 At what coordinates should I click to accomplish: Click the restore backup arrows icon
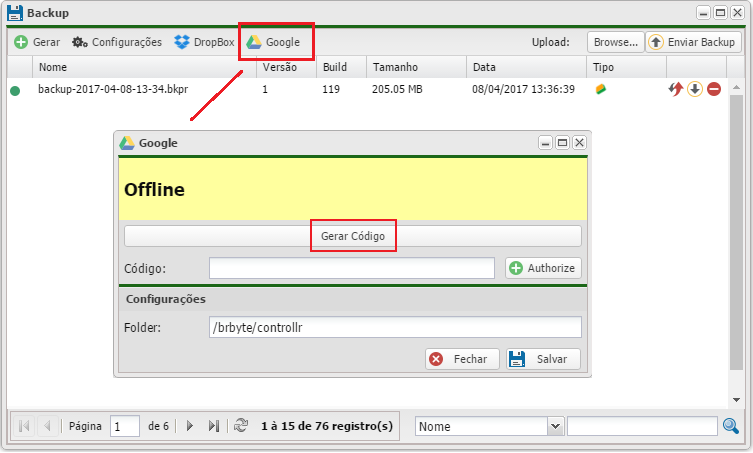point(676,89)
